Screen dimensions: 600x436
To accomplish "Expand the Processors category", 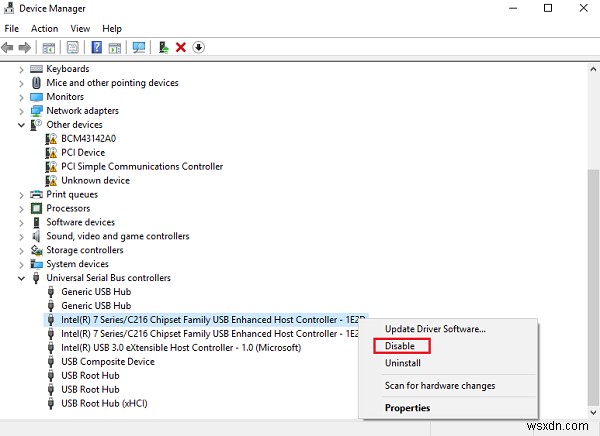I will tap(21, 209).
